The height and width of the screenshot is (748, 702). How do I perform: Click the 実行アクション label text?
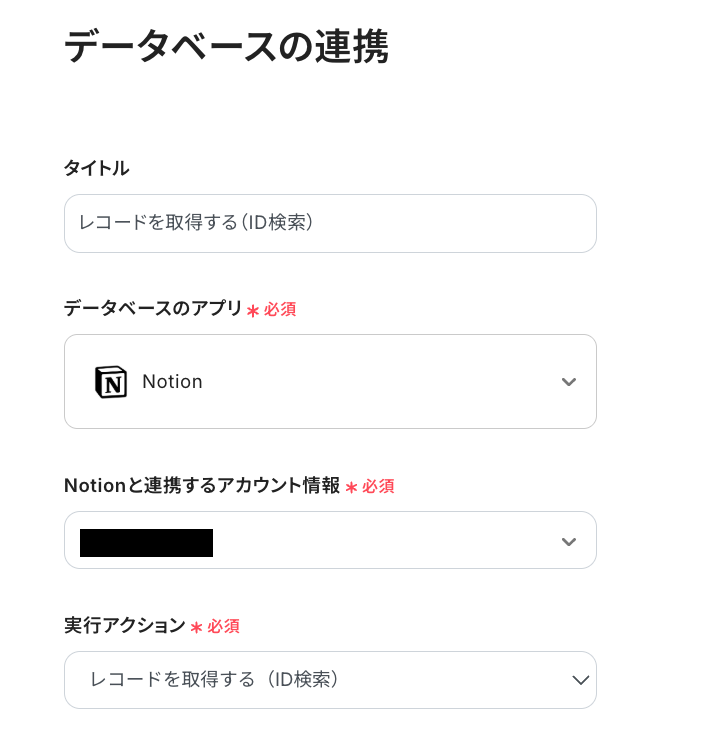point(125,626)
